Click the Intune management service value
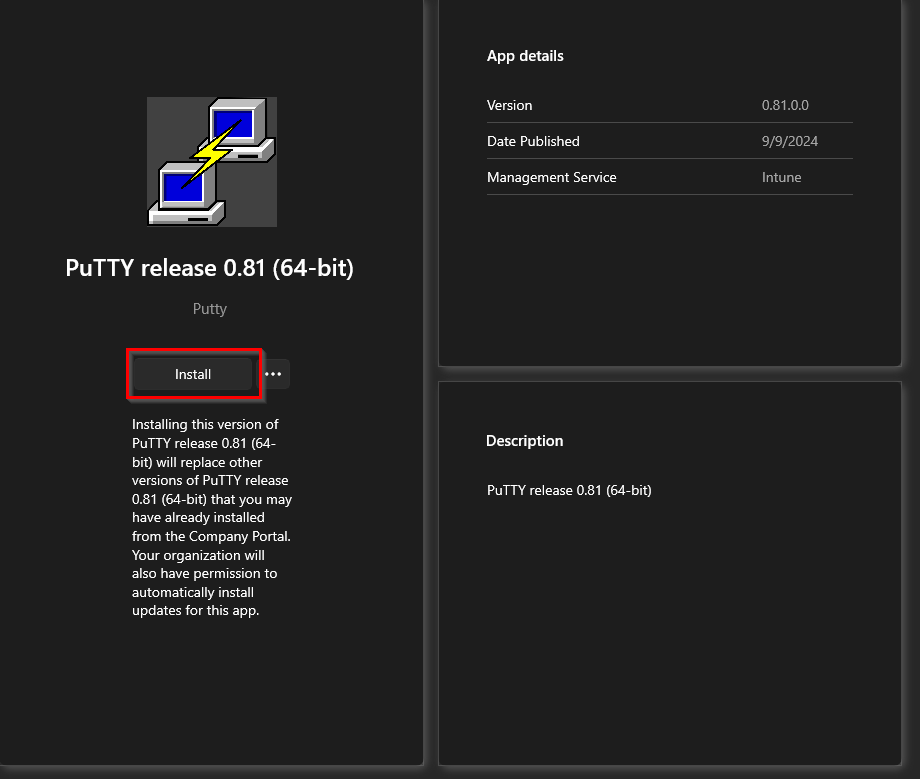The height and width of the screenshot is (779, 920). tap(781, 177)
